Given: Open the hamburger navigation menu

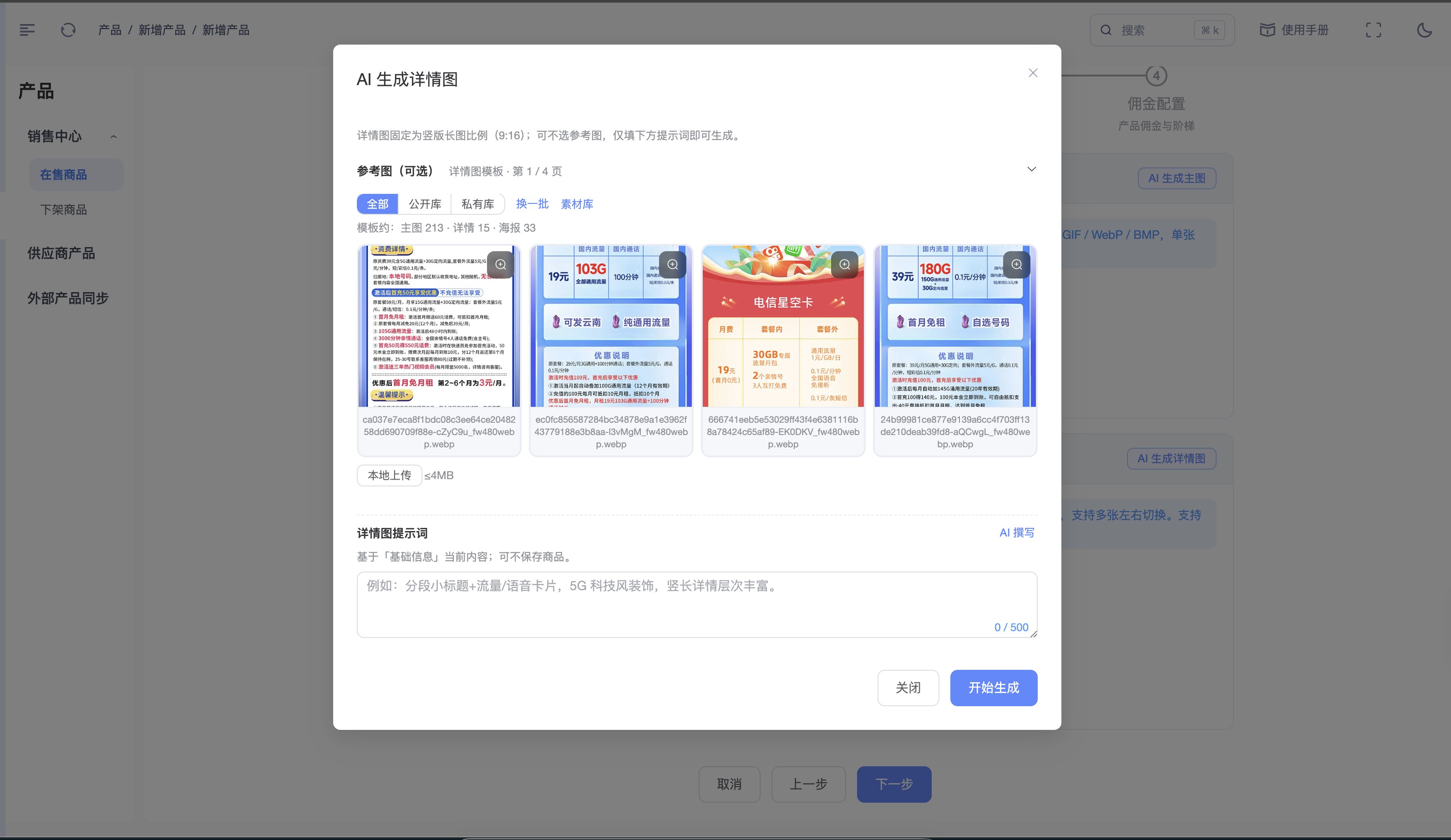Looking at the screenshot, I should coord(26,30).
